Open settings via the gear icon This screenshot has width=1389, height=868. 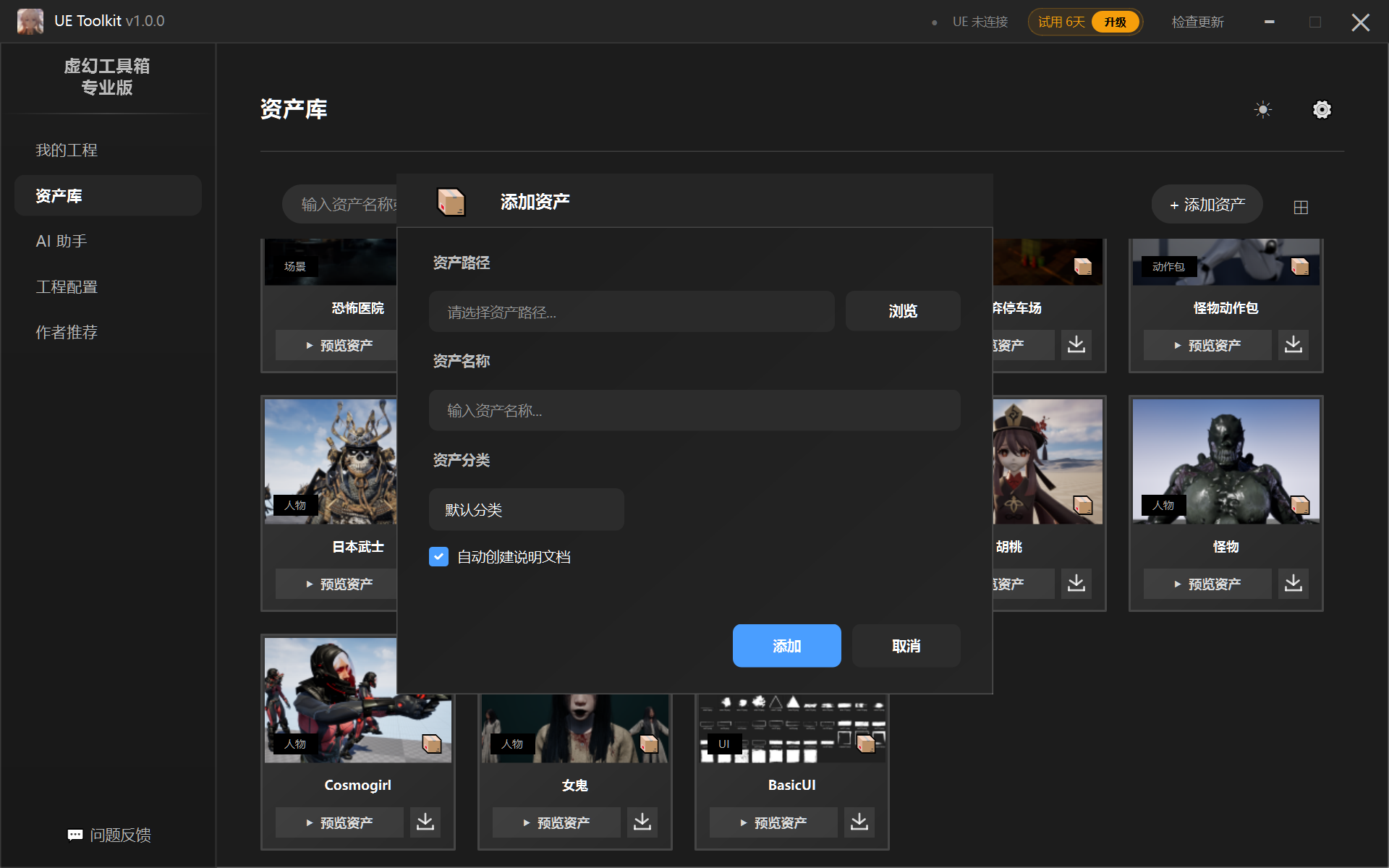tap(1322, 110)
